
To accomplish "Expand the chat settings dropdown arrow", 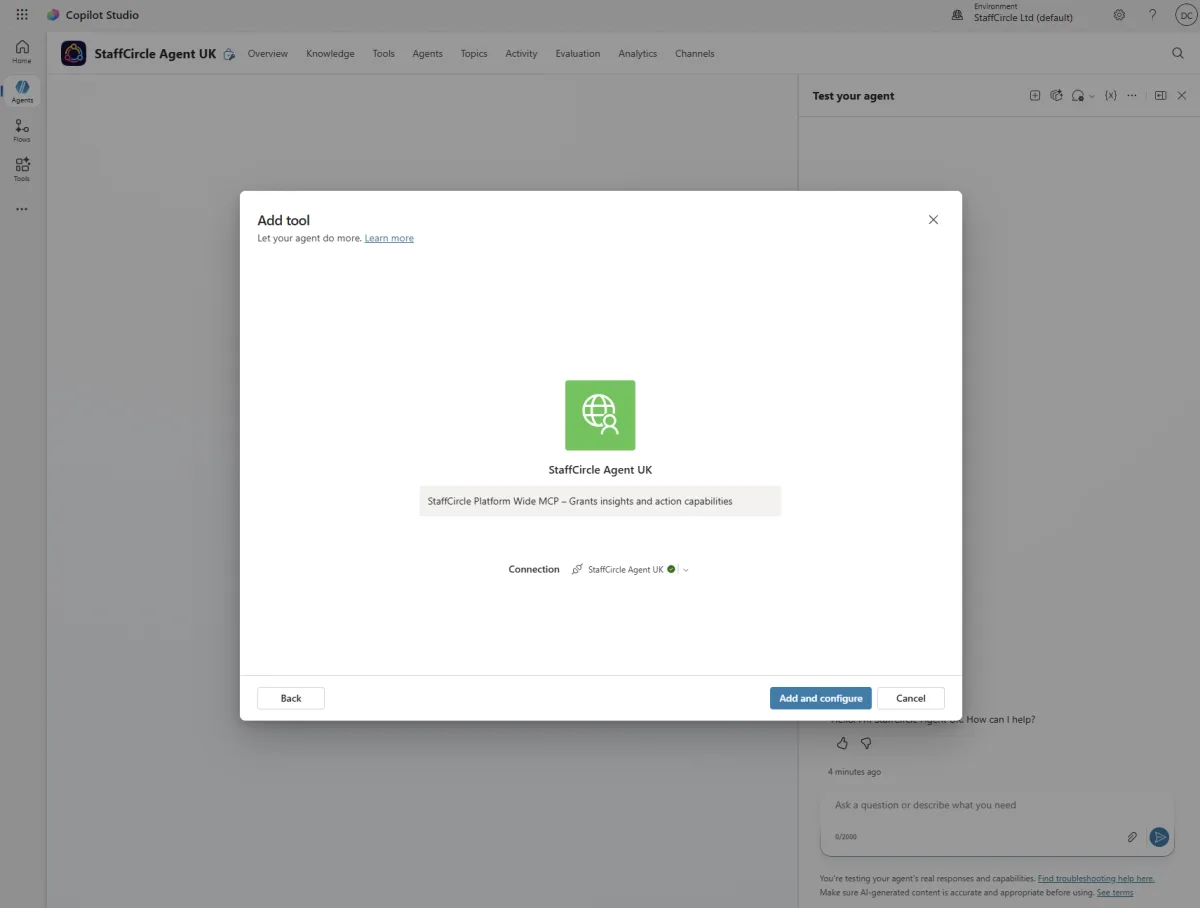I will pyautogui.click(x=1091, y=96).
